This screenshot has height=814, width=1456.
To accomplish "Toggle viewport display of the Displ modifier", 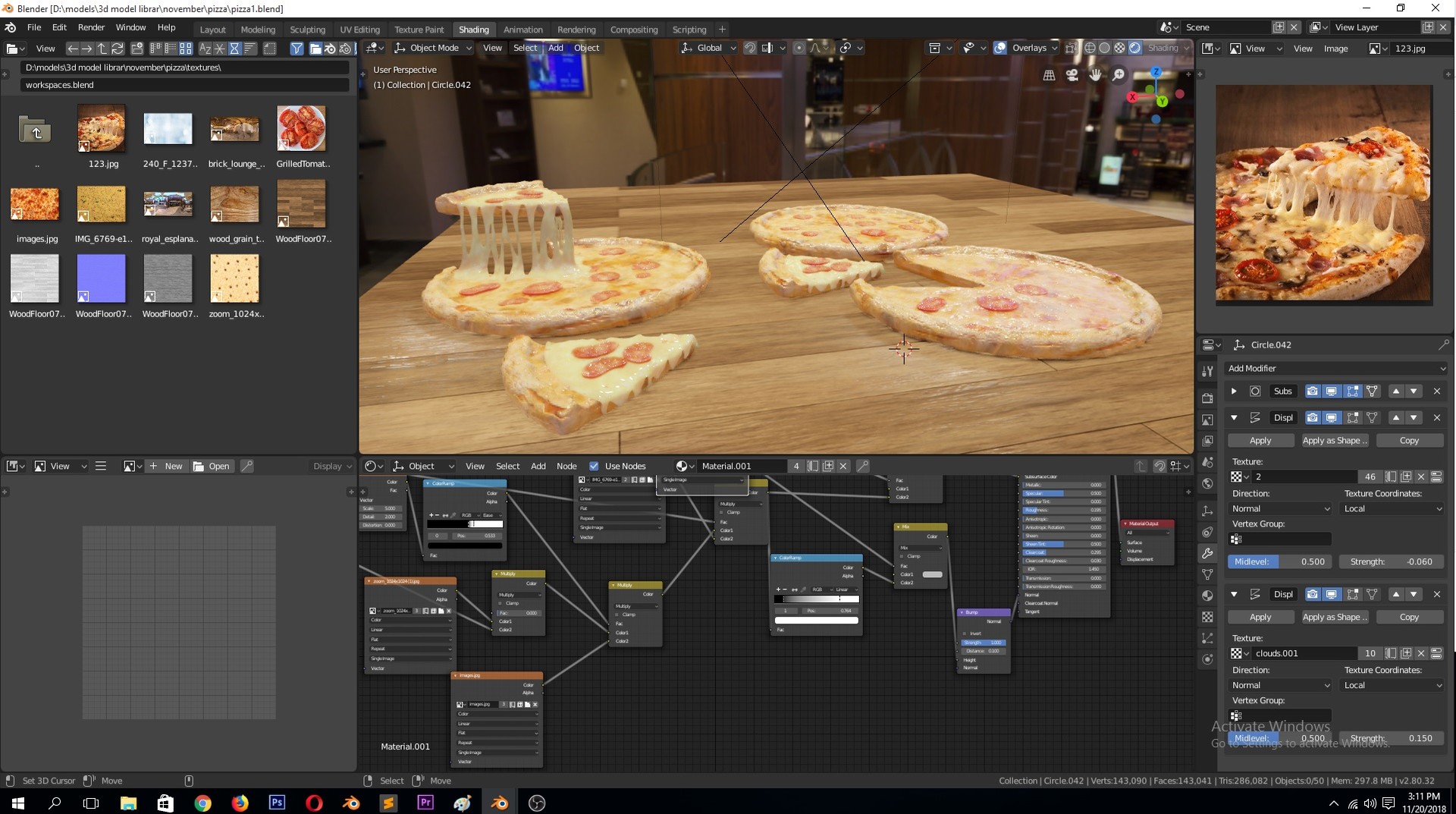I will click(1331, 417).
